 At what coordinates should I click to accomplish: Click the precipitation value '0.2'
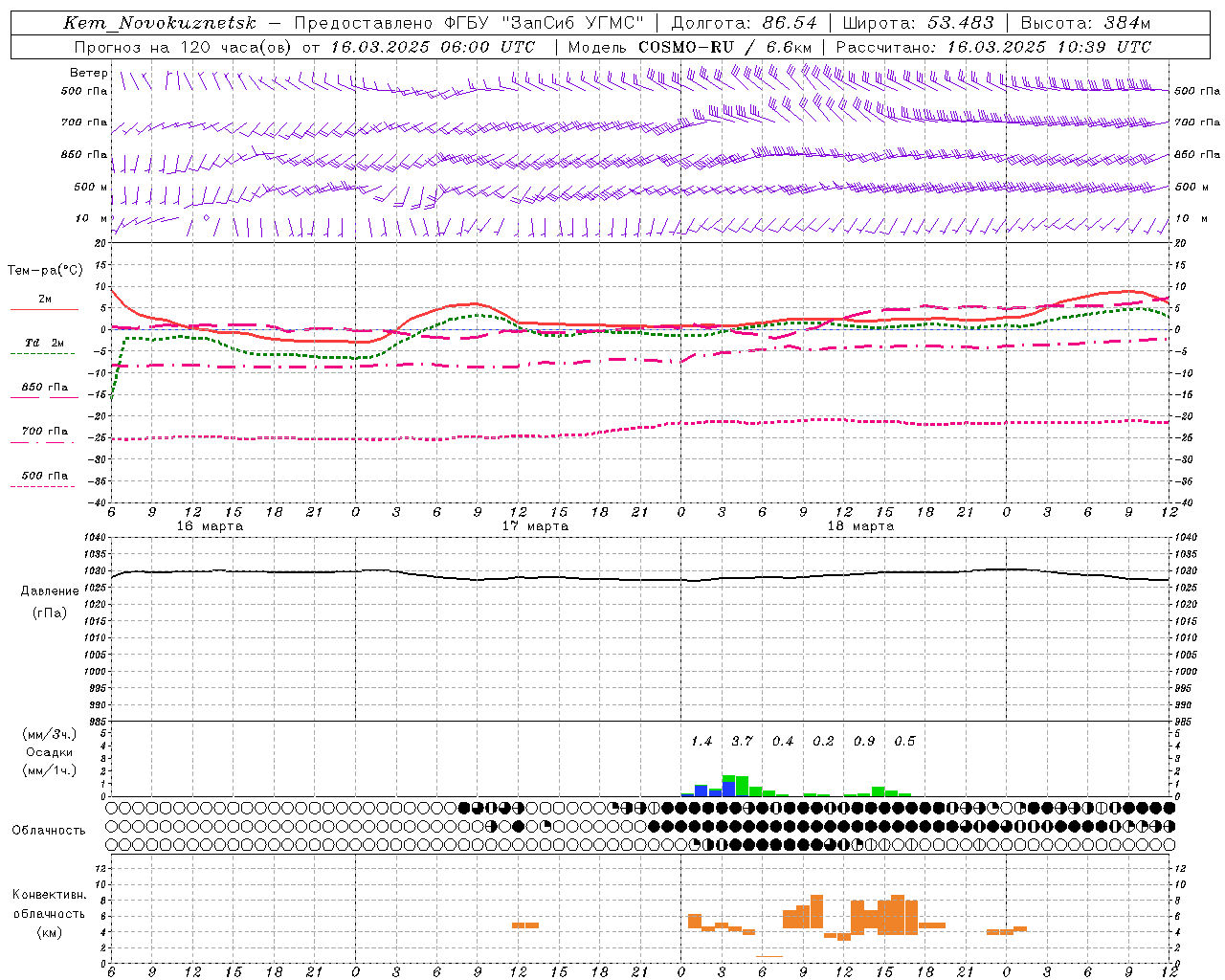tap(823, 742)
